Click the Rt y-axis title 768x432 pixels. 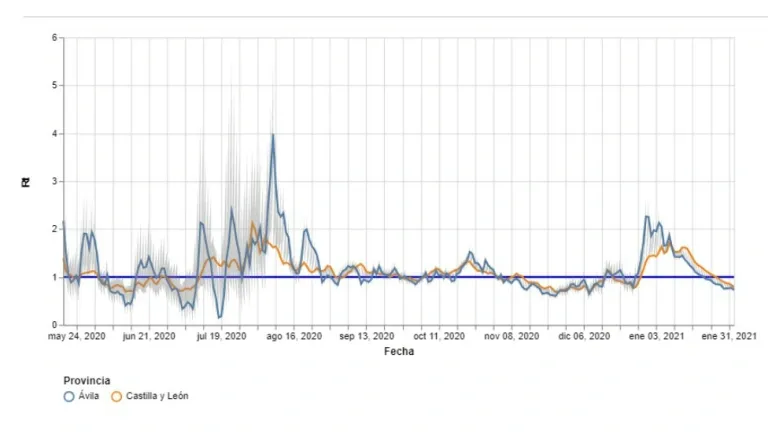(x=26, y=182)
